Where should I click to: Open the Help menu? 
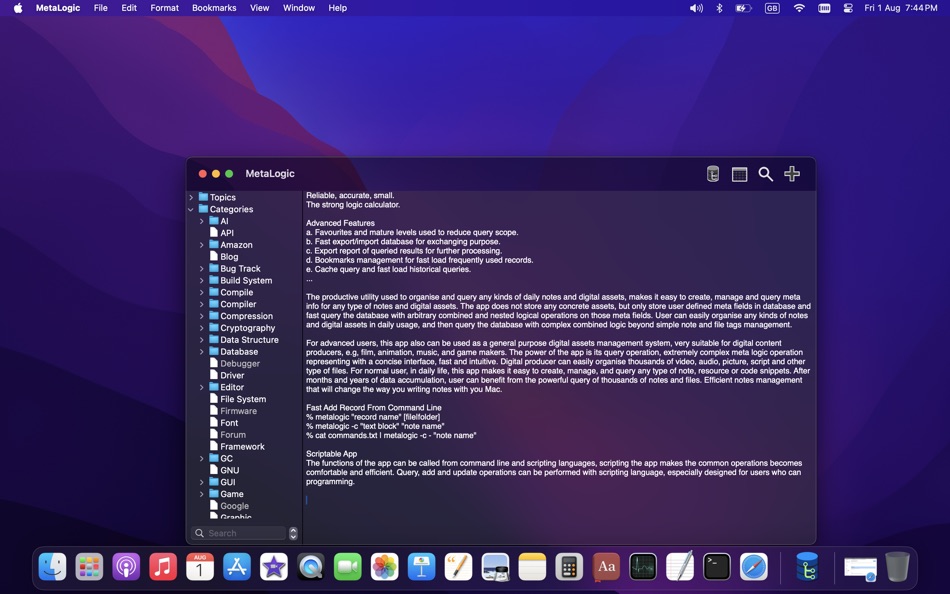click(x=337, y=8)
